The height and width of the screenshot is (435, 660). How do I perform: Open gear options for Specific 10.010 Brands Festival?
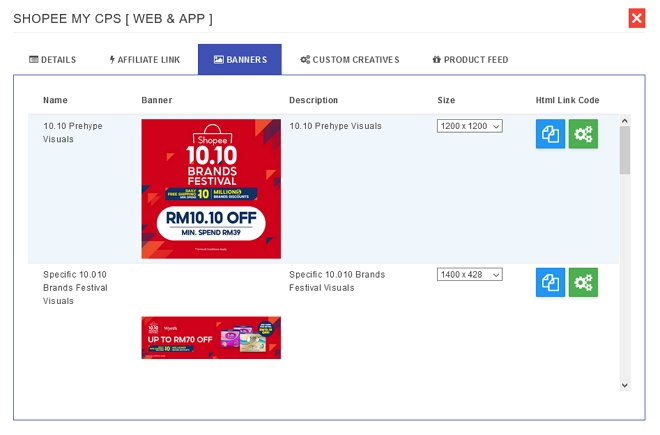[x=583, y=282]
